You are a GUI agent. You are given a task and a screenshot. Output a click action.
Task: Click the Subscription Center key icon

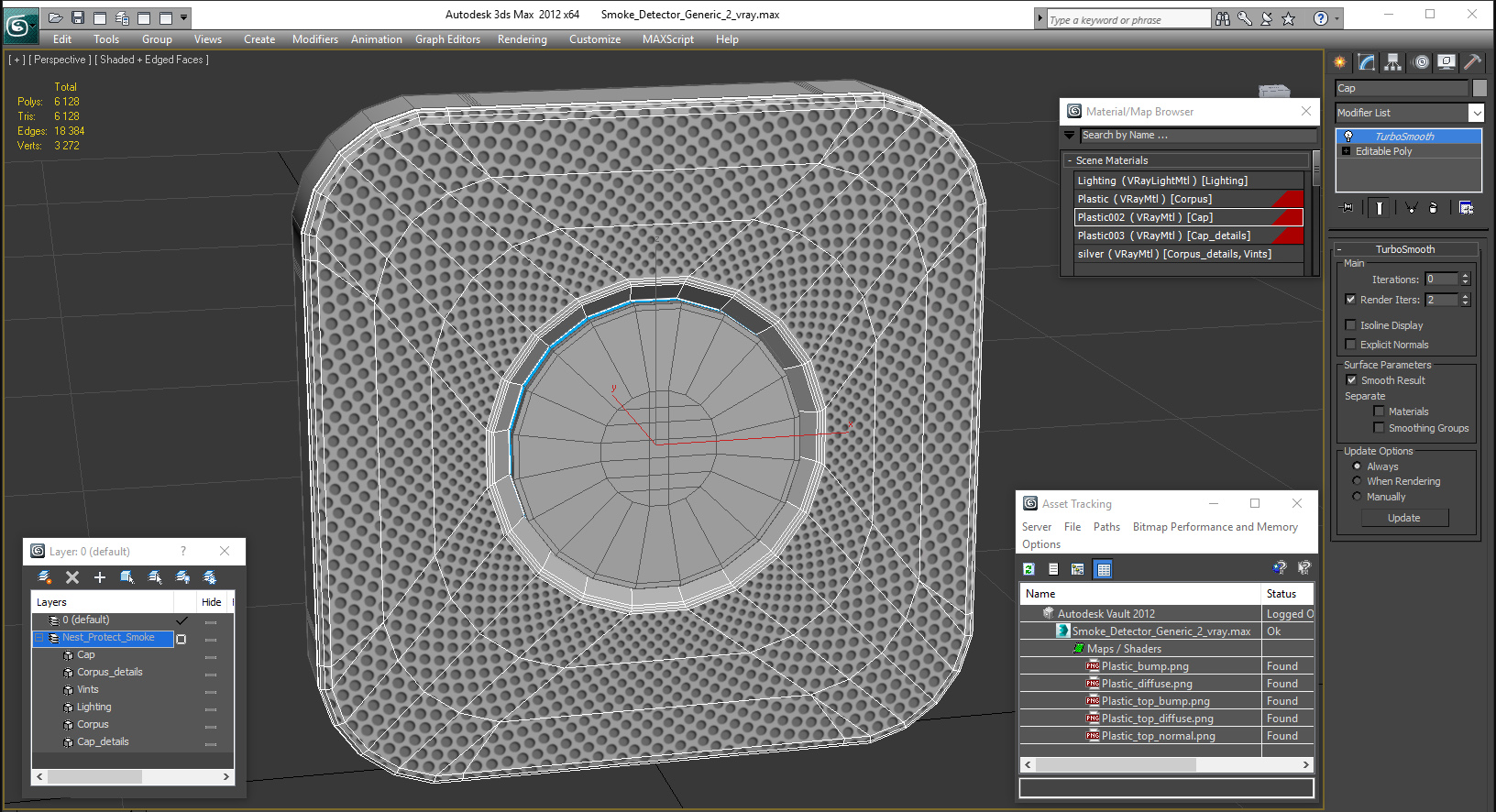[x=1245, y=18]
